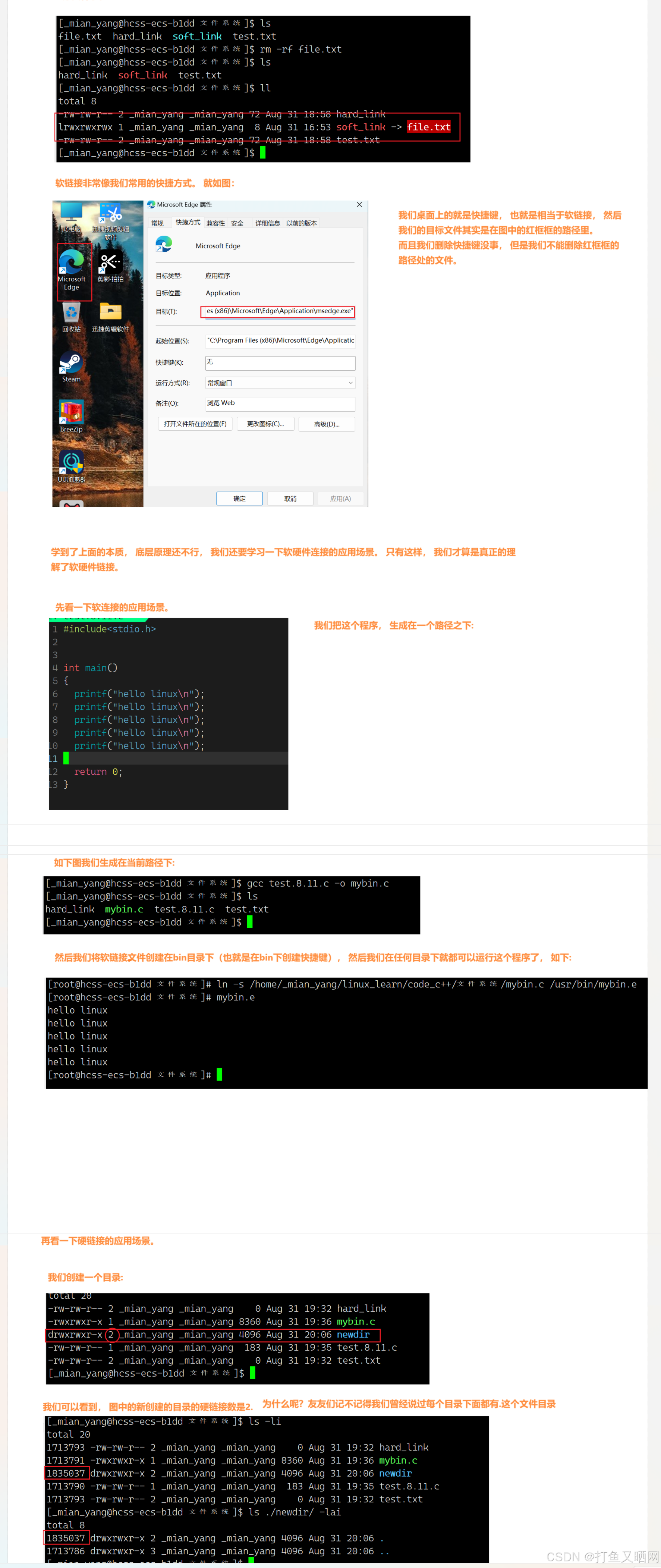Go to the 以前的版本 tab
This screenshot has width=661, height=1568.
301,223
